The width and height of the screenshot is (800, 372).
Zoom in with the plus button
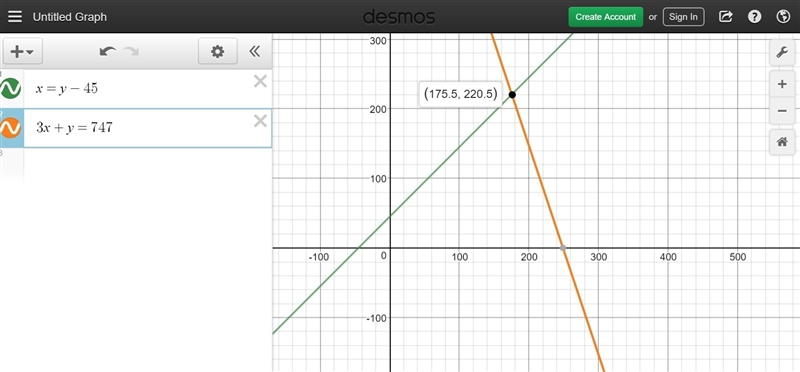pos(782,85)
